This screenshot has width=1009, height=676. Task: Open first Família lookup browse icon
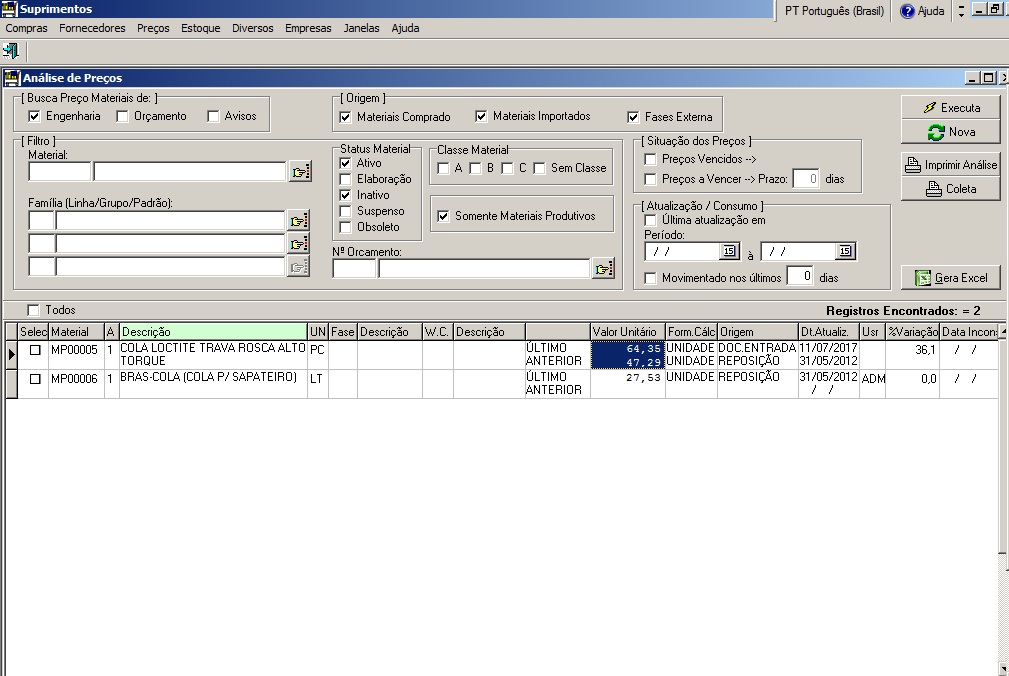click(x=298, y=221)
